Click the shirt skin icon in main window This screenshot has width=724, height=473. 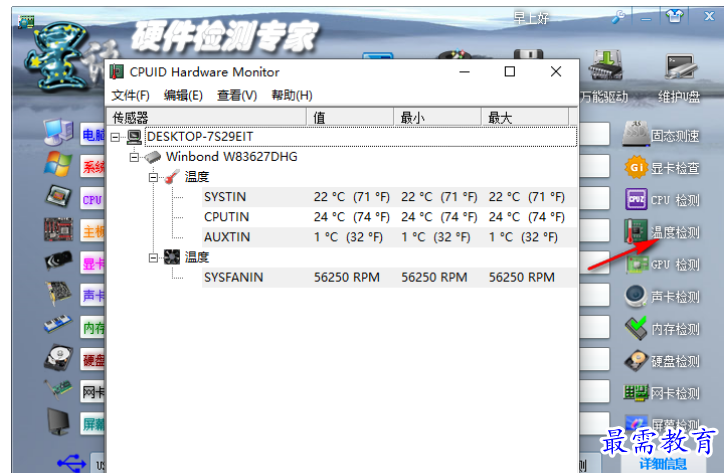coord(675,16)
